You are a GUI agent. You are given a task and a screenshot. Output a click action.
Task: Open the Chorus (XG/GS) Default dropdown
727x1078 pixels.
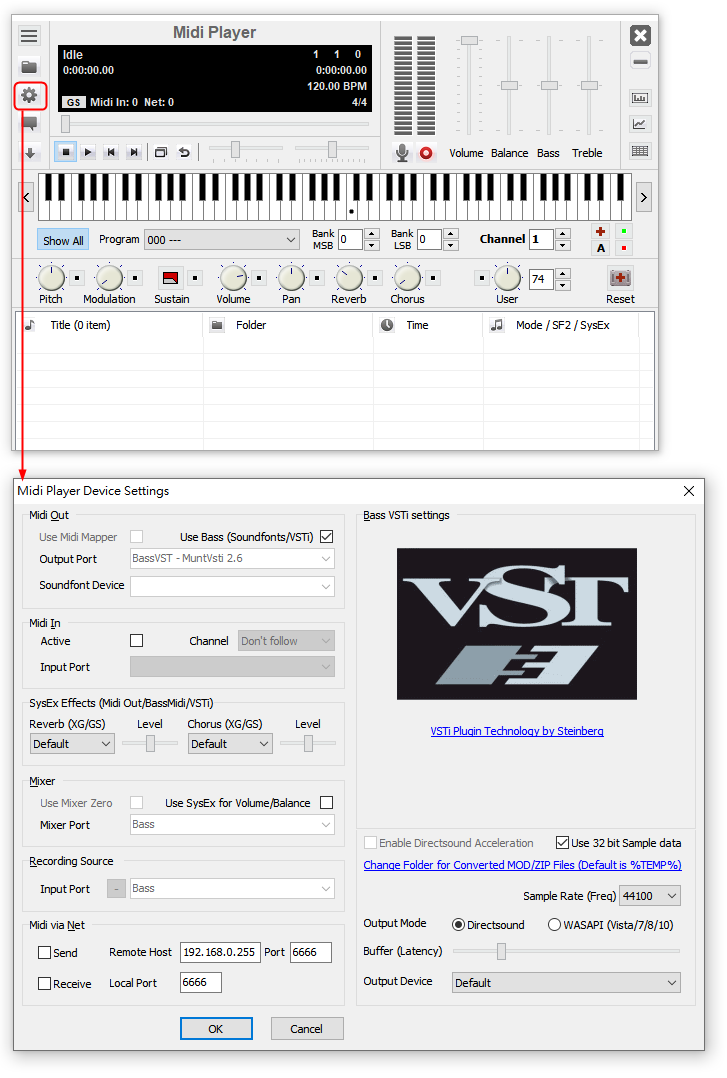coord(230,743)
